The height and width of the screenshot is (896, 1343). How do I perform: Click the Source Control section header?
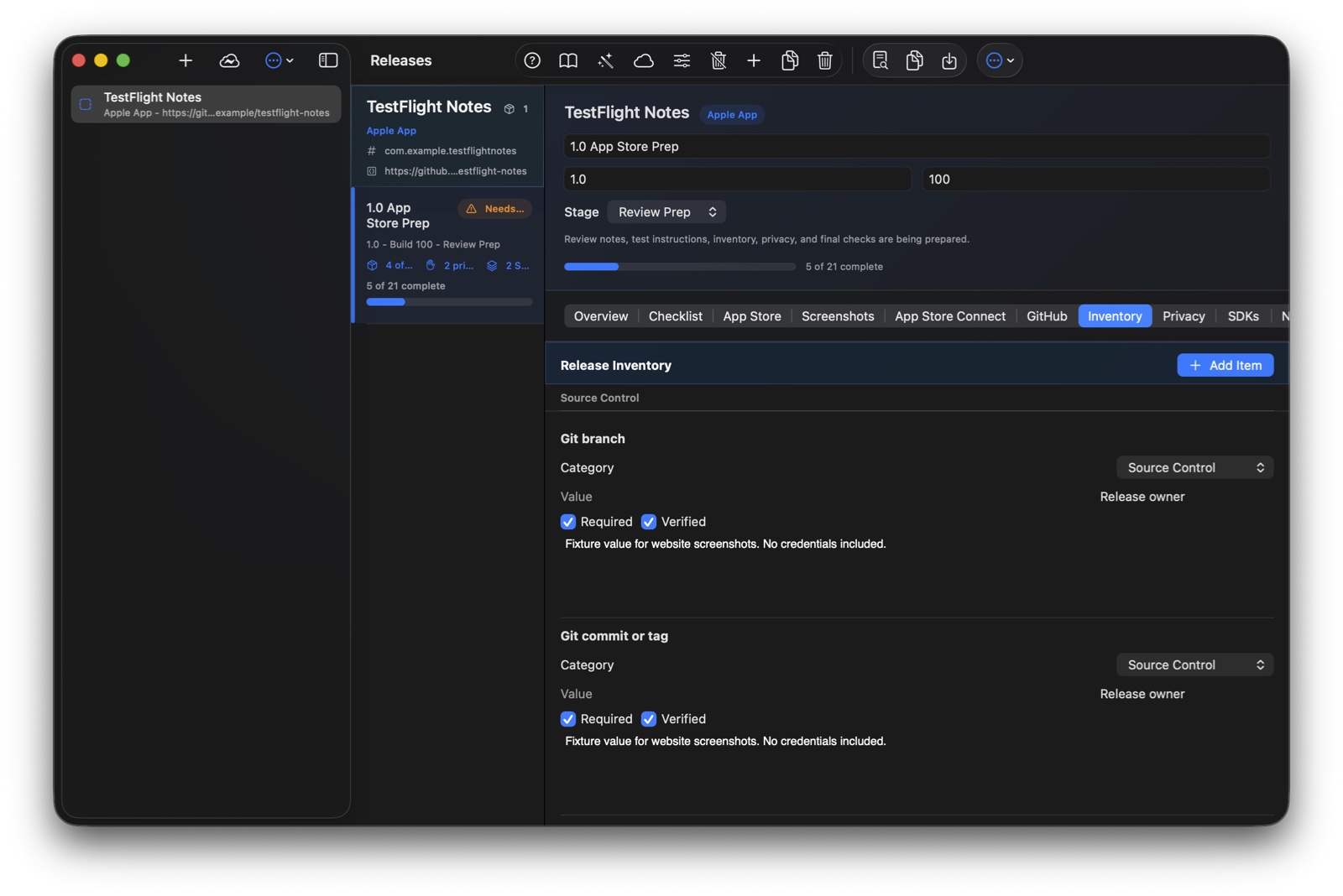click(599, 398)
